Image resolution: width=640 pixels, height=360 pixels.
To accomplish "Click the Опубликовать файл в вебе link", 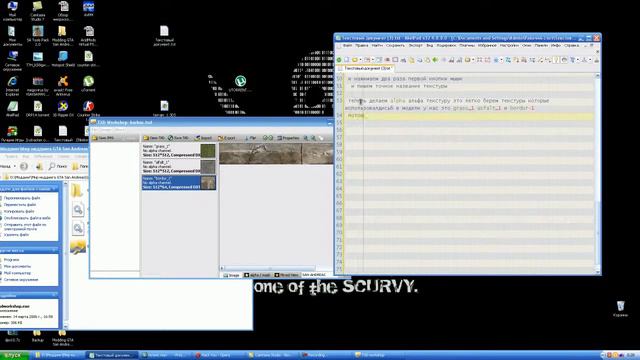I will (27, 218).
